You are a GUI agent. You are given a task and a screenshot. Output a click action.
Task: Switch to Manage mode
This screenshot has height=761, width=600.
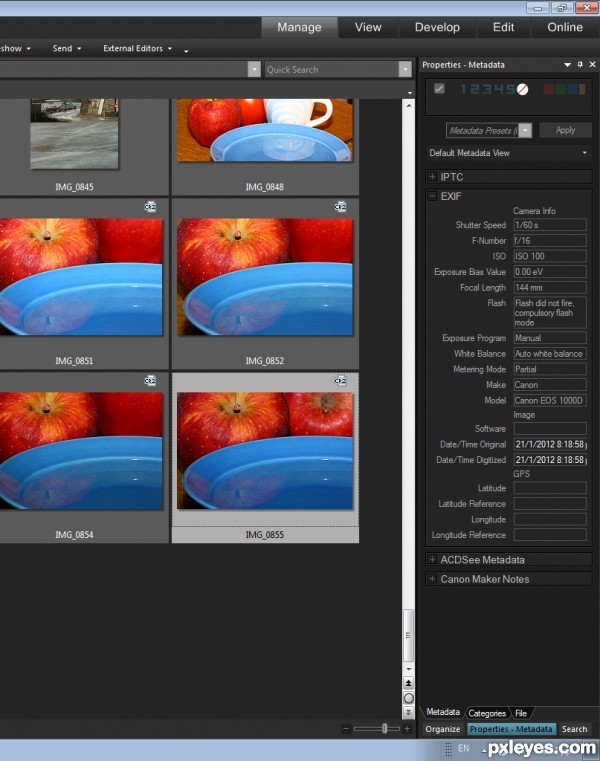tap(299, 27)
